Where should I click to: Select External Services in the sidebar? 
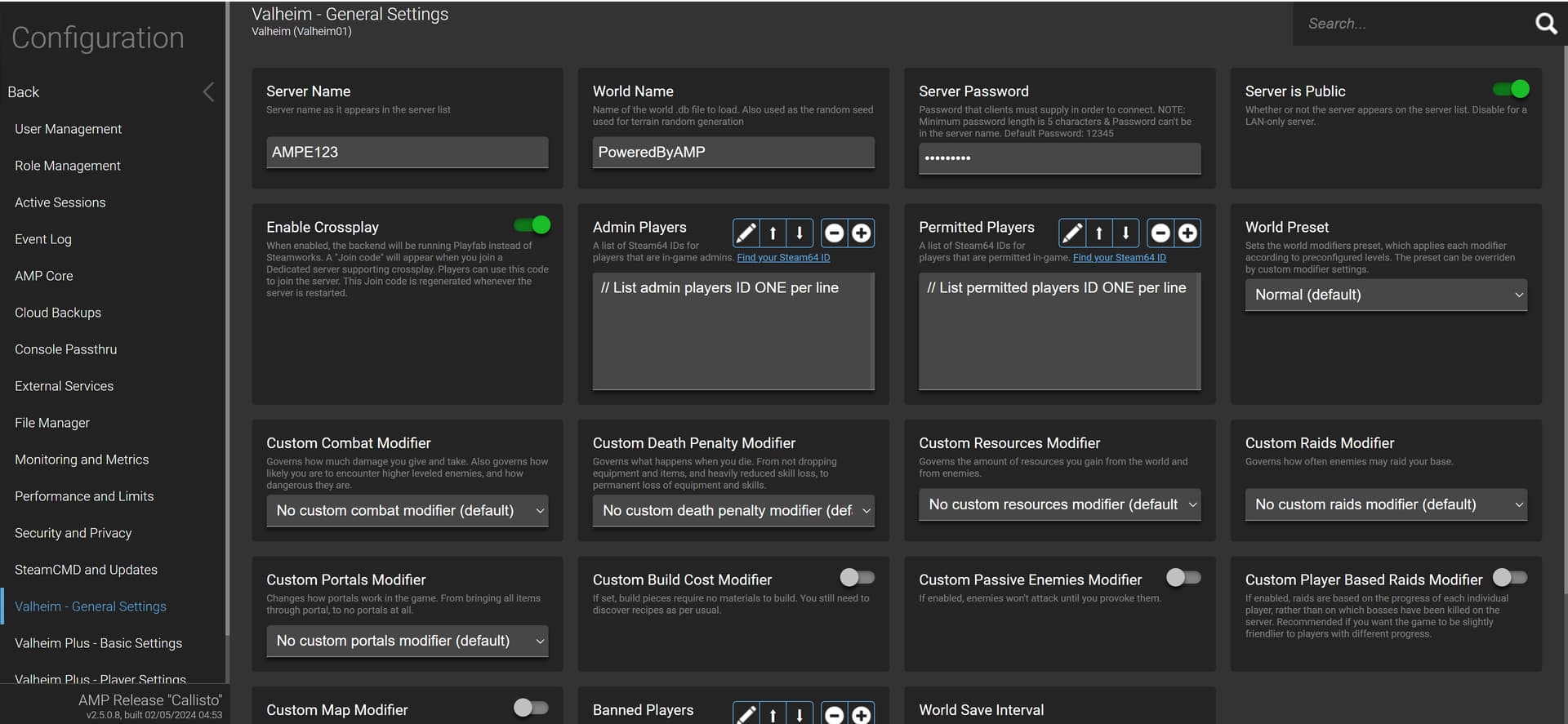click(x=64, y=386)
